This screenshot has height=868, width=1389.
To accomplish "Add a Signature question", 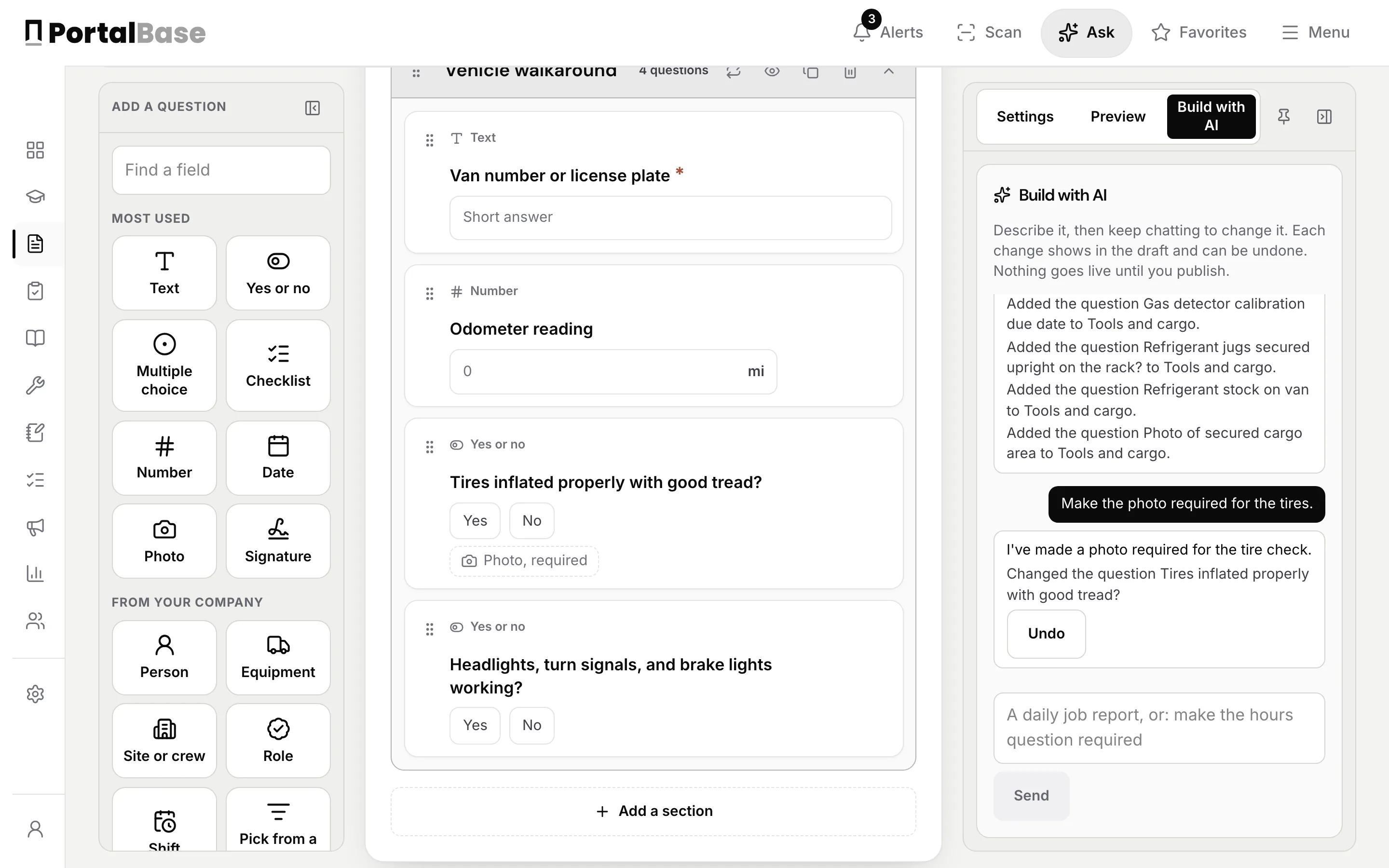I will pos(278,541).
